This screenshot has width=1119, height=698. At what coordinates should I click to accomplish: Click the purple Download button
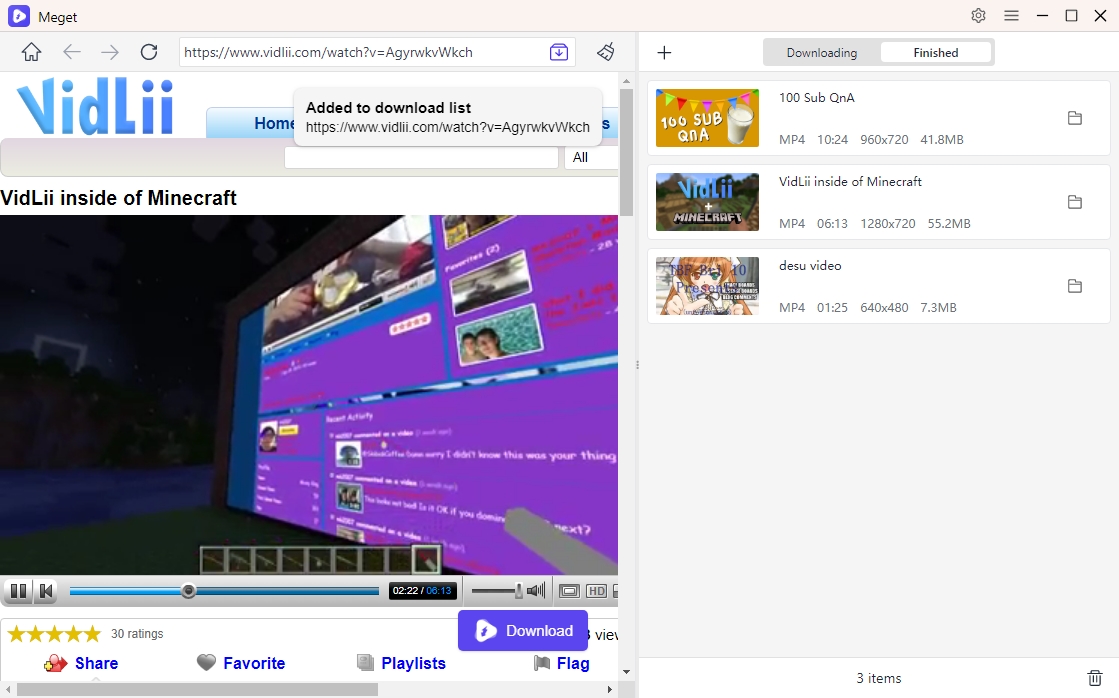point(523,631)
